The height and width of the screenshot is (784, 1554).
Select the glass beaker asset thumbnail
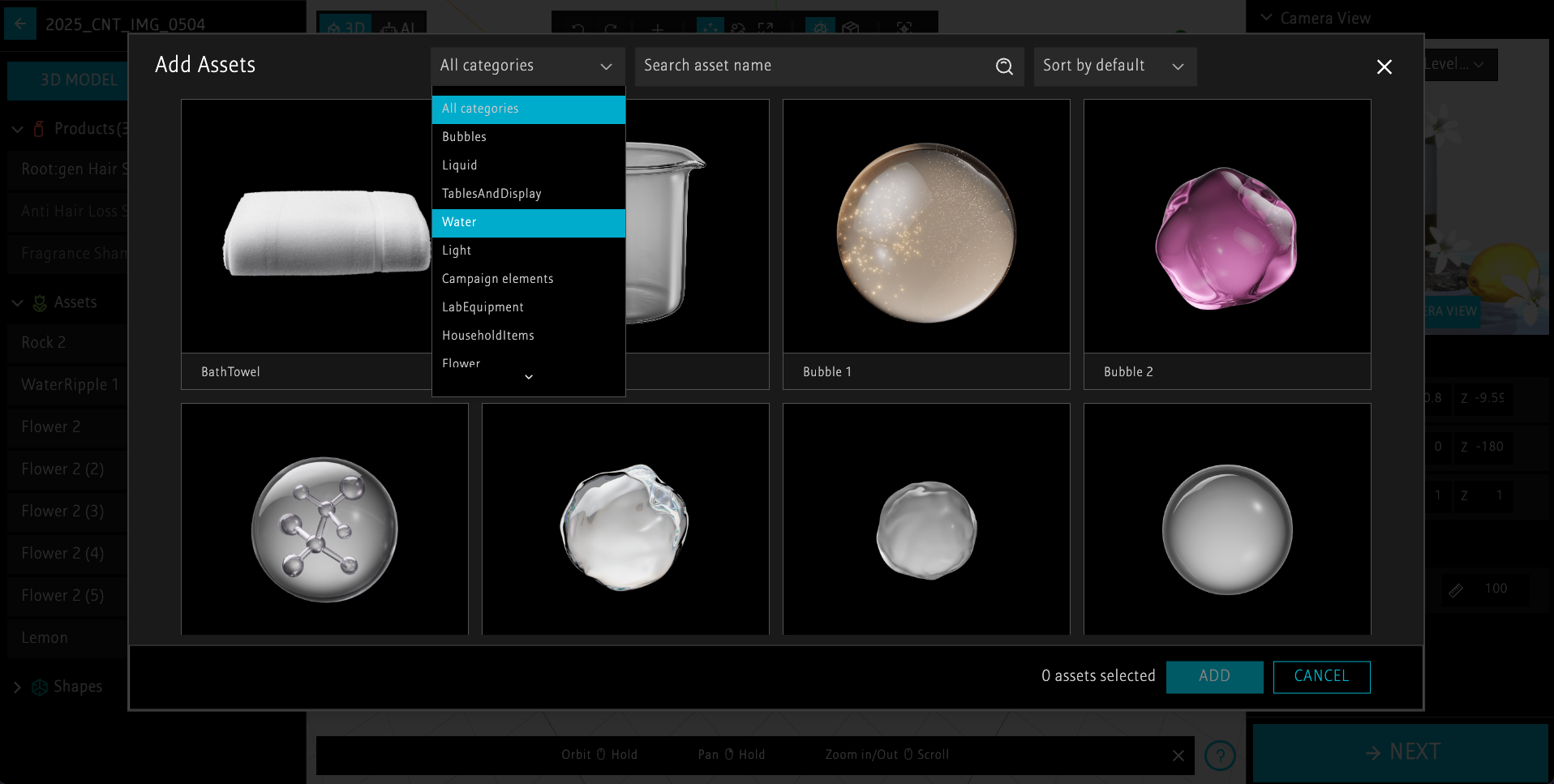coord(697,226)
